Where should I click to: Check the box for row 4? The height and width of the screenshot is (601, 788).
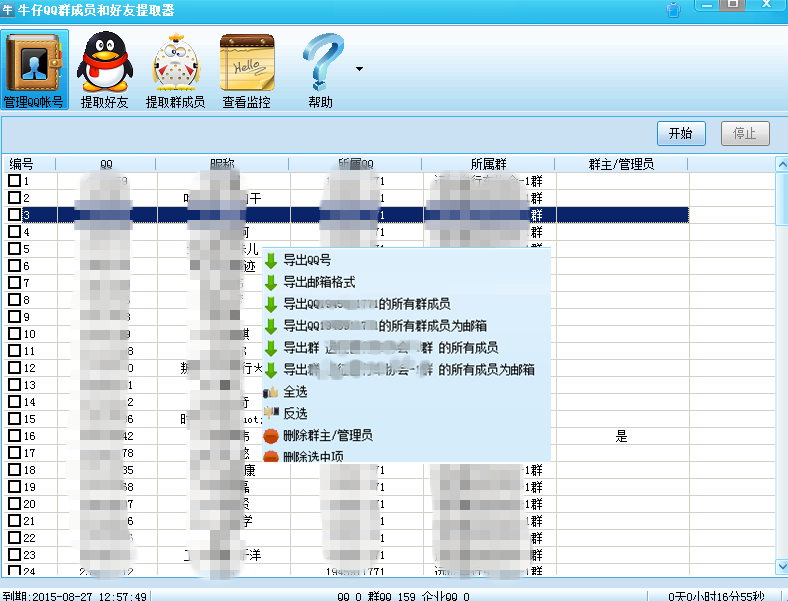tap(15, 232)
